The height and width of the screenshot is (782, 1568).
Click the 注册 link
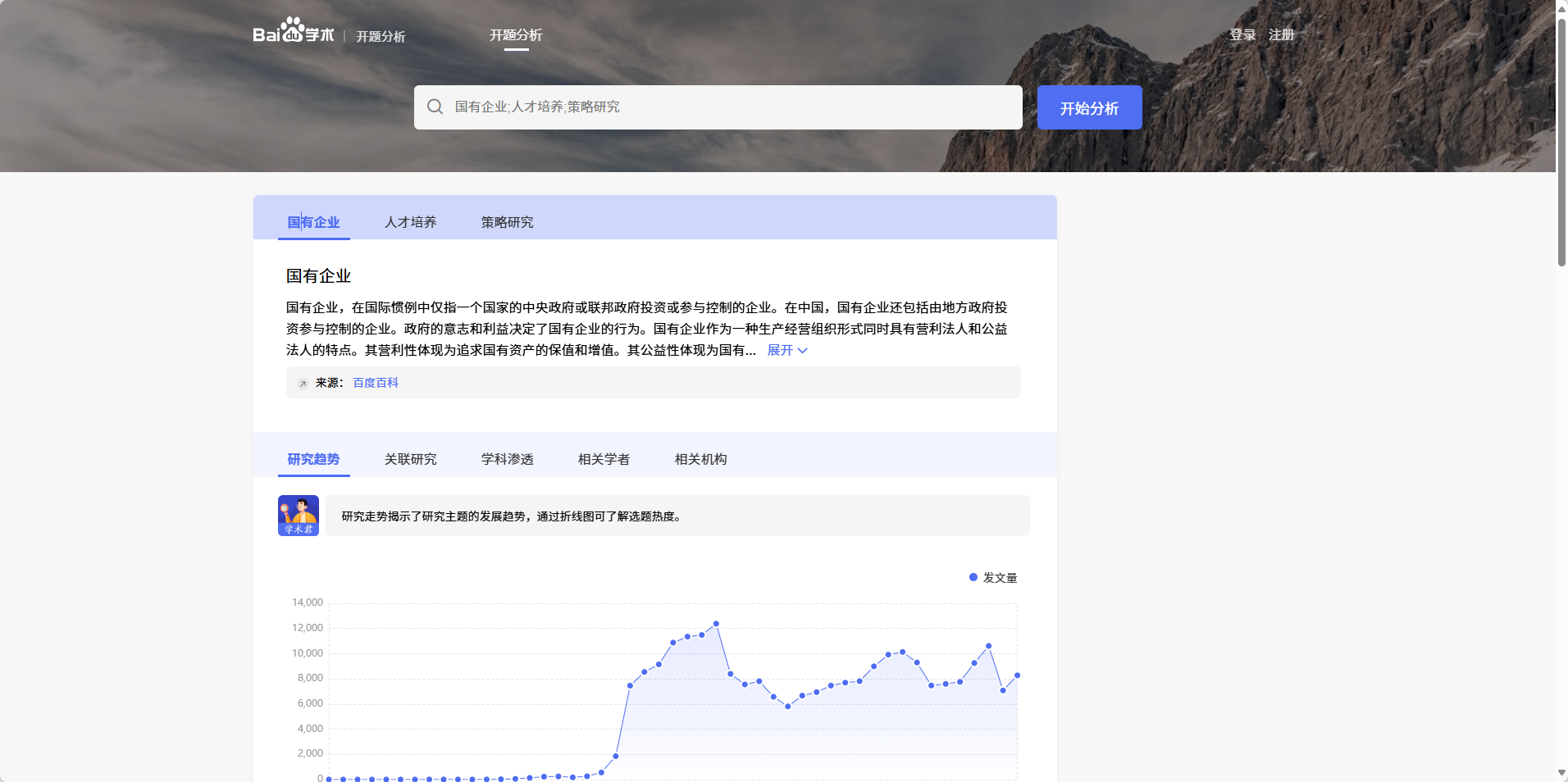coord(1282,34)
